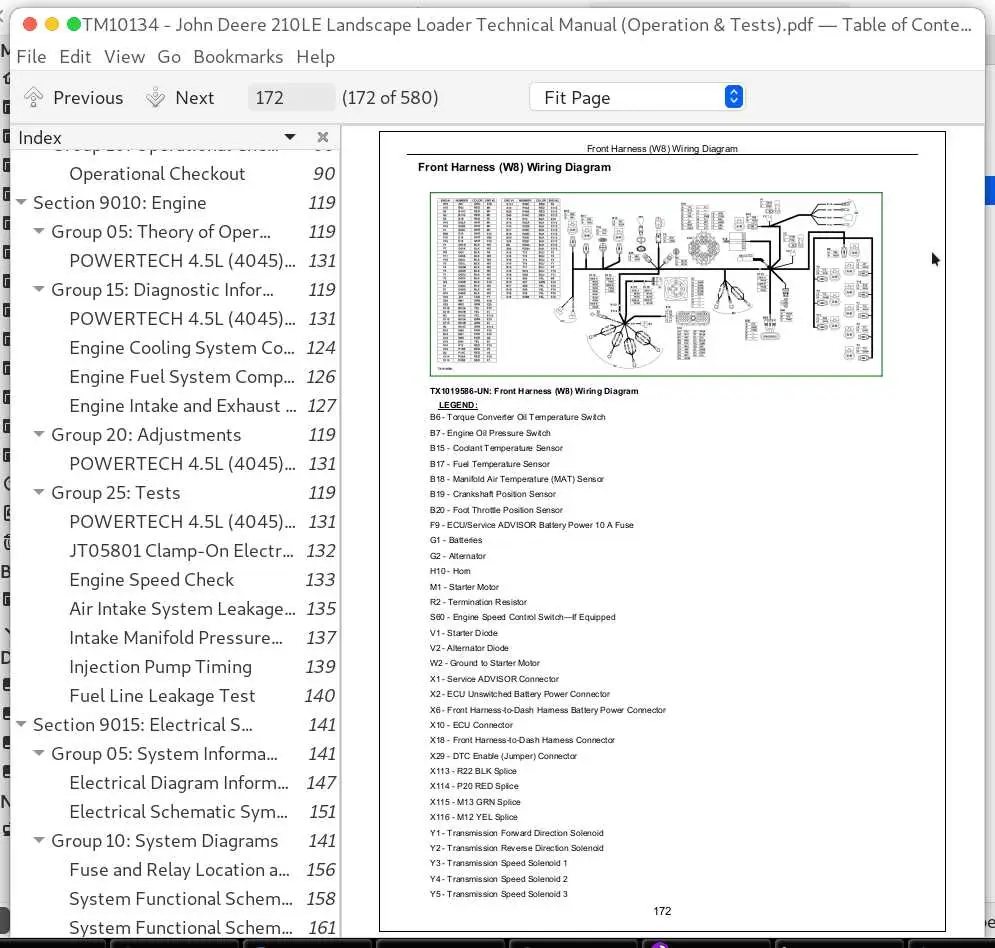Click the LEGEND: underlined heading
Screen dimensions: 995x948
click(458, 405)
